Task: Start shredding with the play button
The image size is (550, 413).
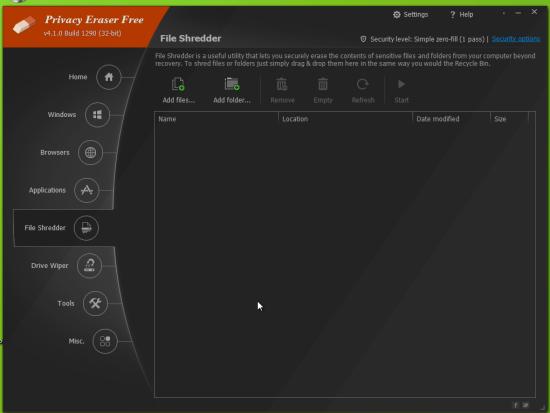Action: tap(401, 91)
